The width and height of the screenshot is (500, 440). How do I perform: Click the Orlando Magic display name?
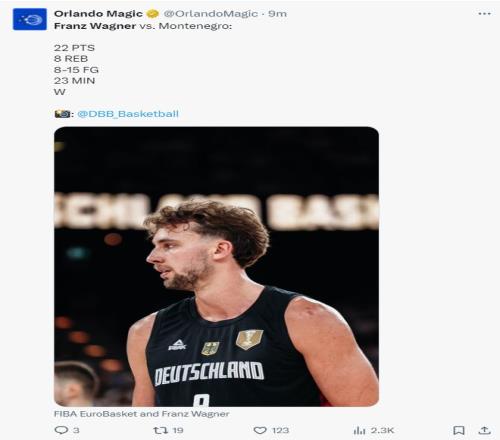(x=98, y=14)
